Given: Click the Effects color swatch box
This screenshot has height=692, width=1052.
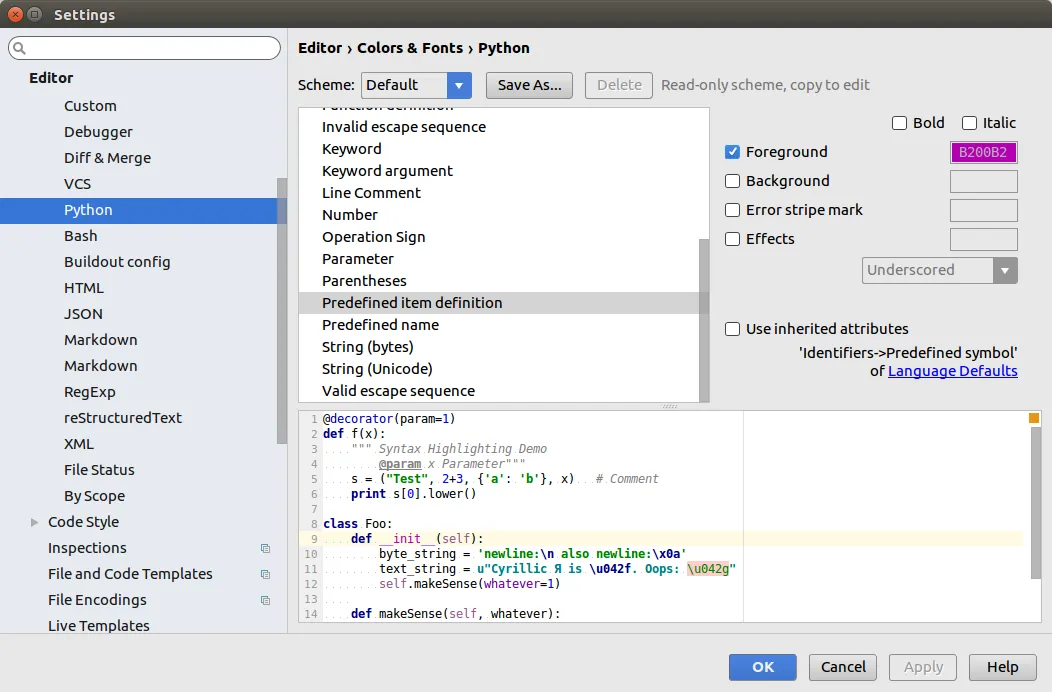Looking at the screenshot, I should click(x=984, y=240).
